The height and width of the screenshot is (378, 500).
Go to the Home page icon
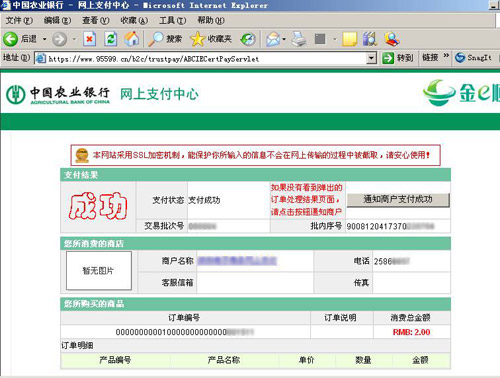[132, 39]
